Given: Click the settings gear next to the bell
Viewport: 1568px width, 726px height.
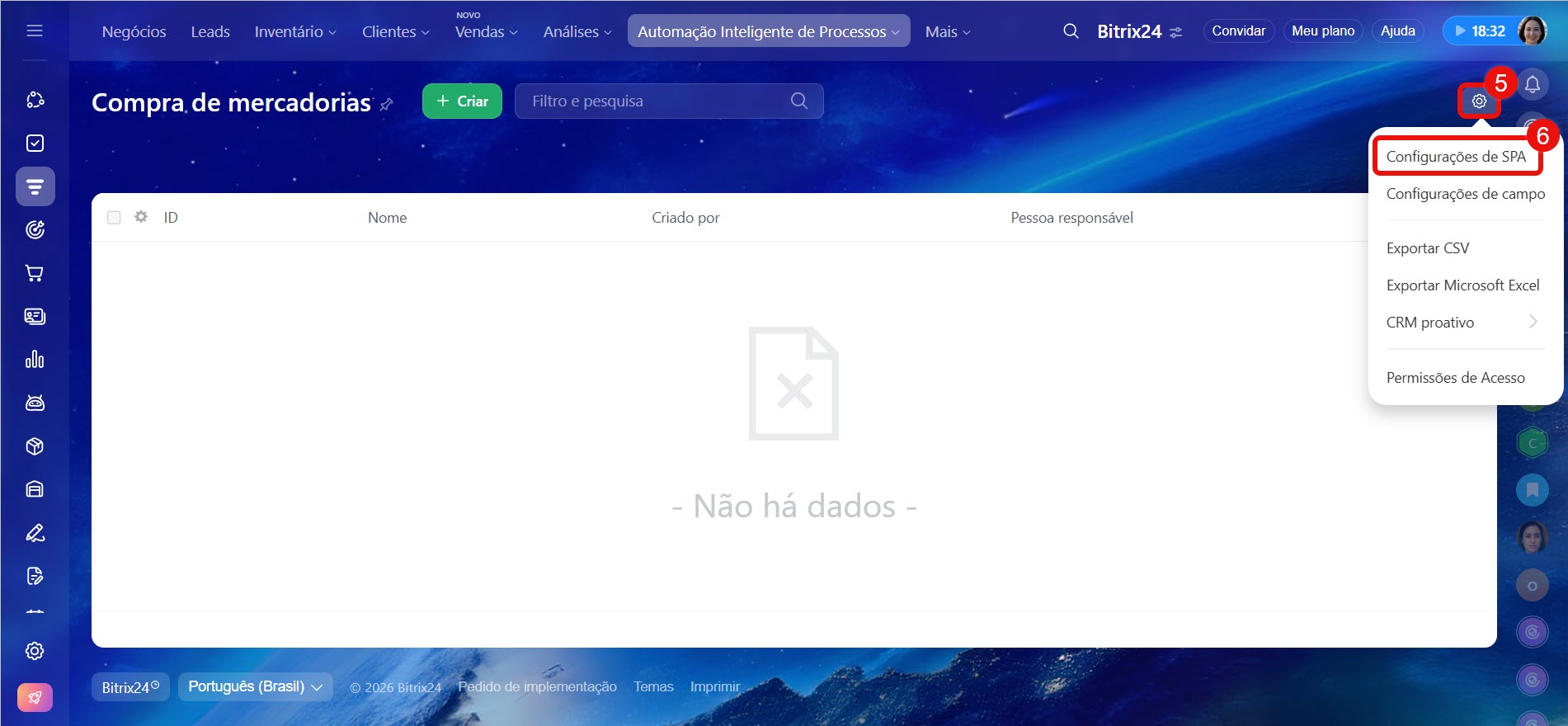Looking at the screenshot, I should (1479, 101).
